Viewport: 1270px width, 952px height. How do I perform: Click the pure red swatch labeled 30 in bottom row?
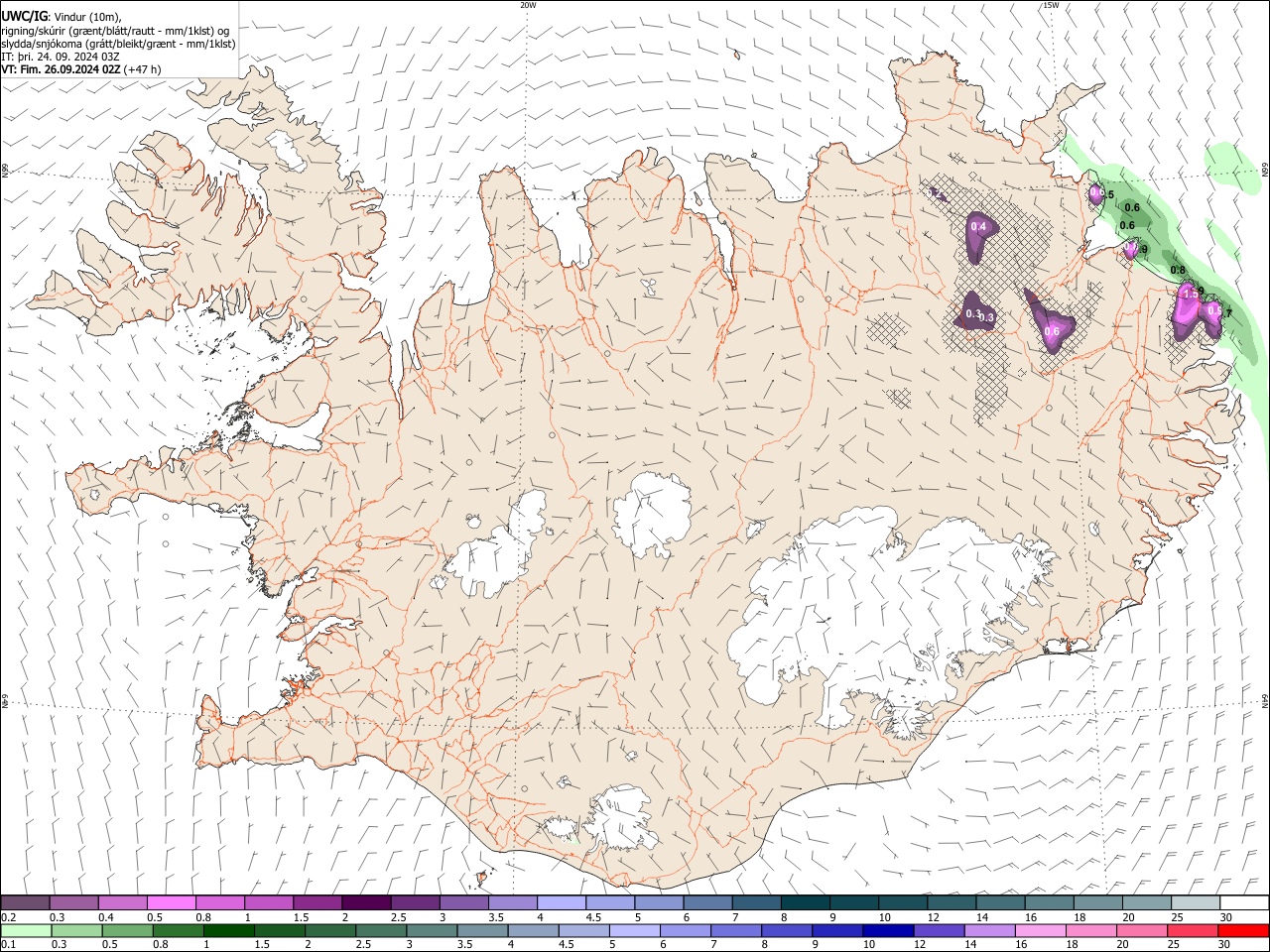[1244, 930]
